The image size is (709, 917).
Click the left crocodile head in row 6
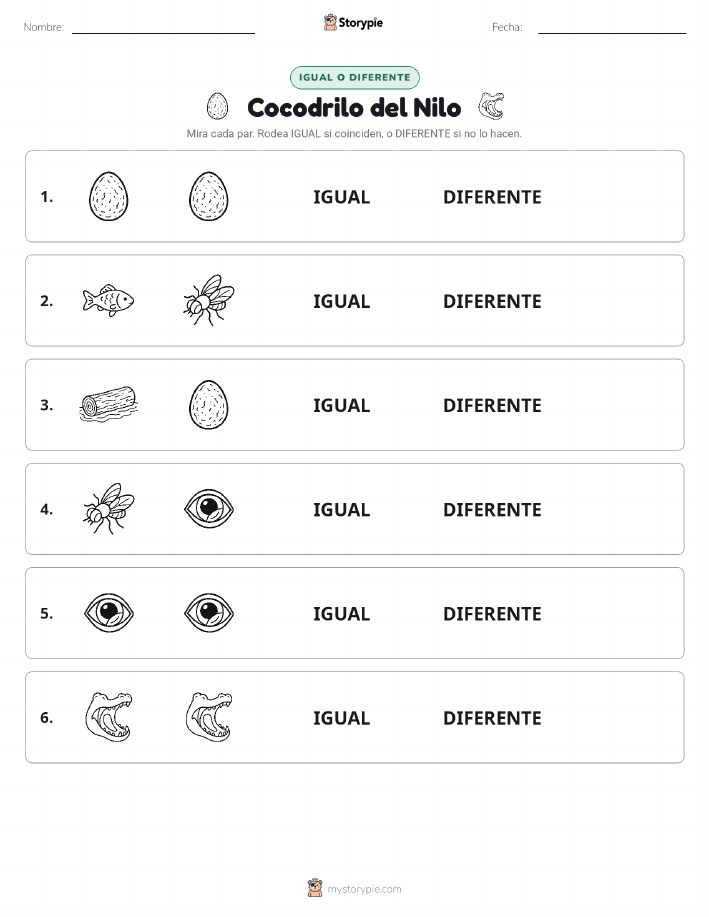pos(109,717)
